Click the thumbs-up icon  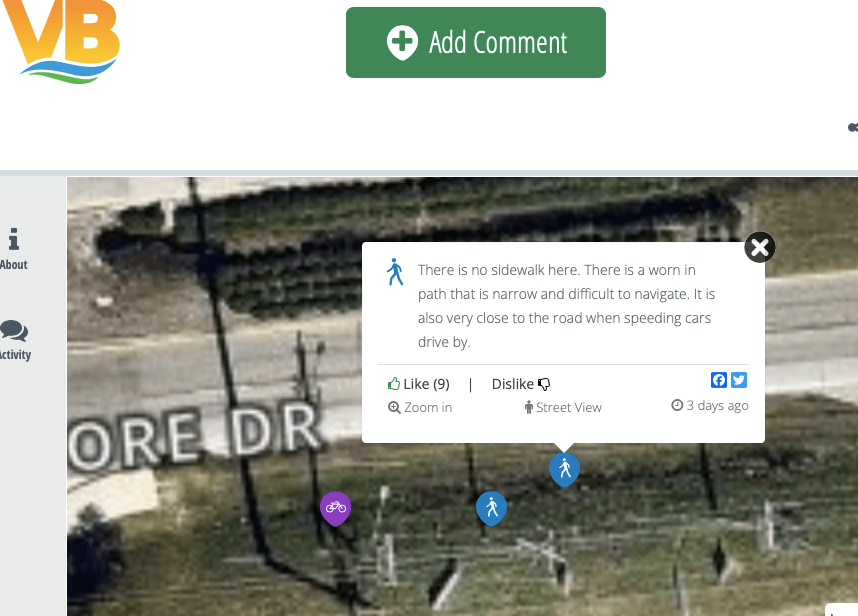[x=393, y=383]
